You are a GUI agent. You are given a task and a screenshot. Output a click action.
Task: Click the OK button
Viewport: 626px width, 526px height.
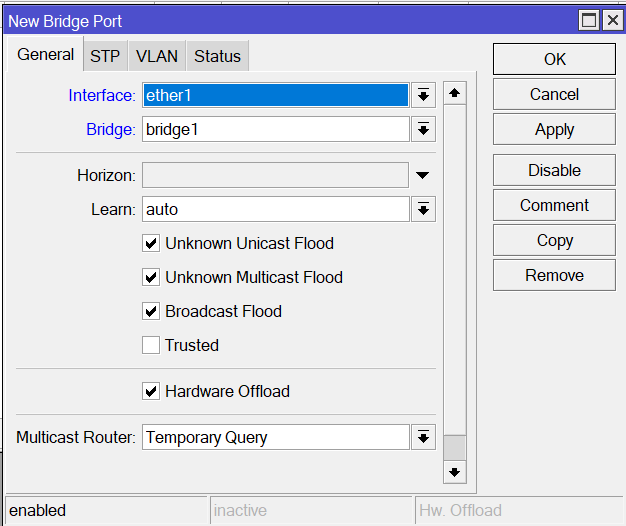point(554,59)
